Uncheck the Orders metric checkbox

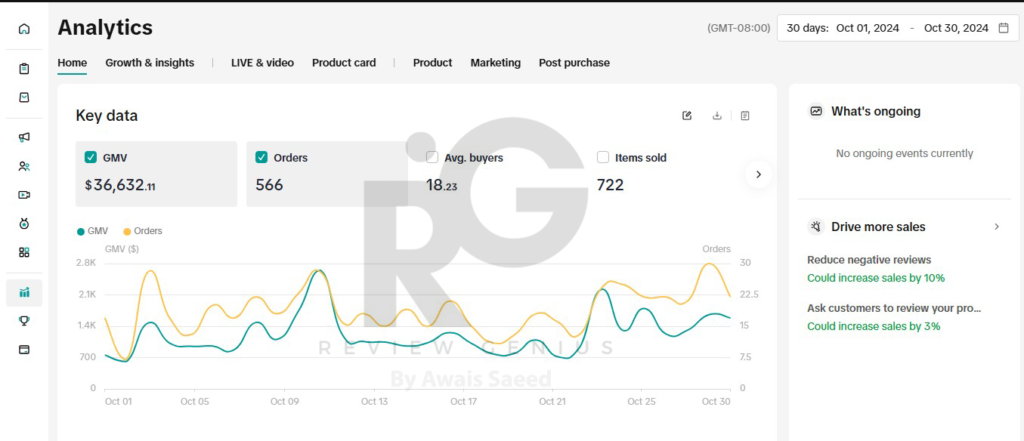(x=262, y=157)
